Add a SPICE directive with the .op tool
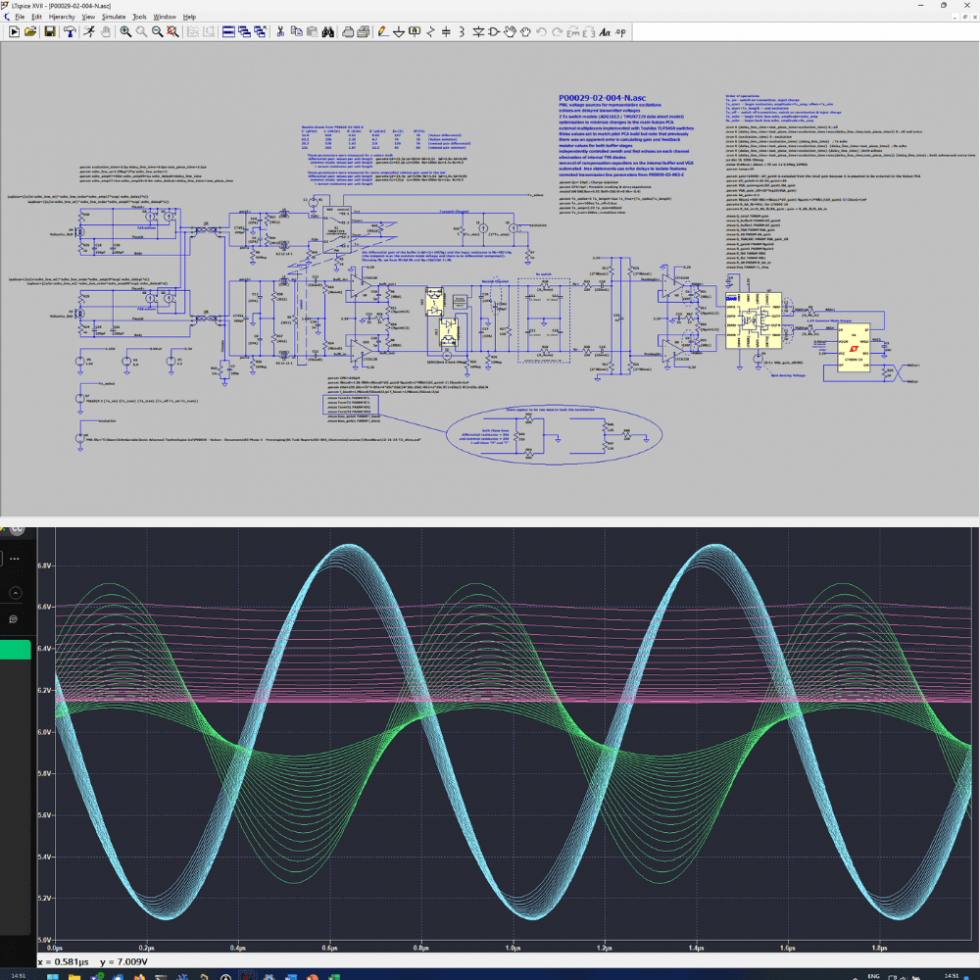The height and width of the screenshot is (980, 980). click(x=621, y=33)
